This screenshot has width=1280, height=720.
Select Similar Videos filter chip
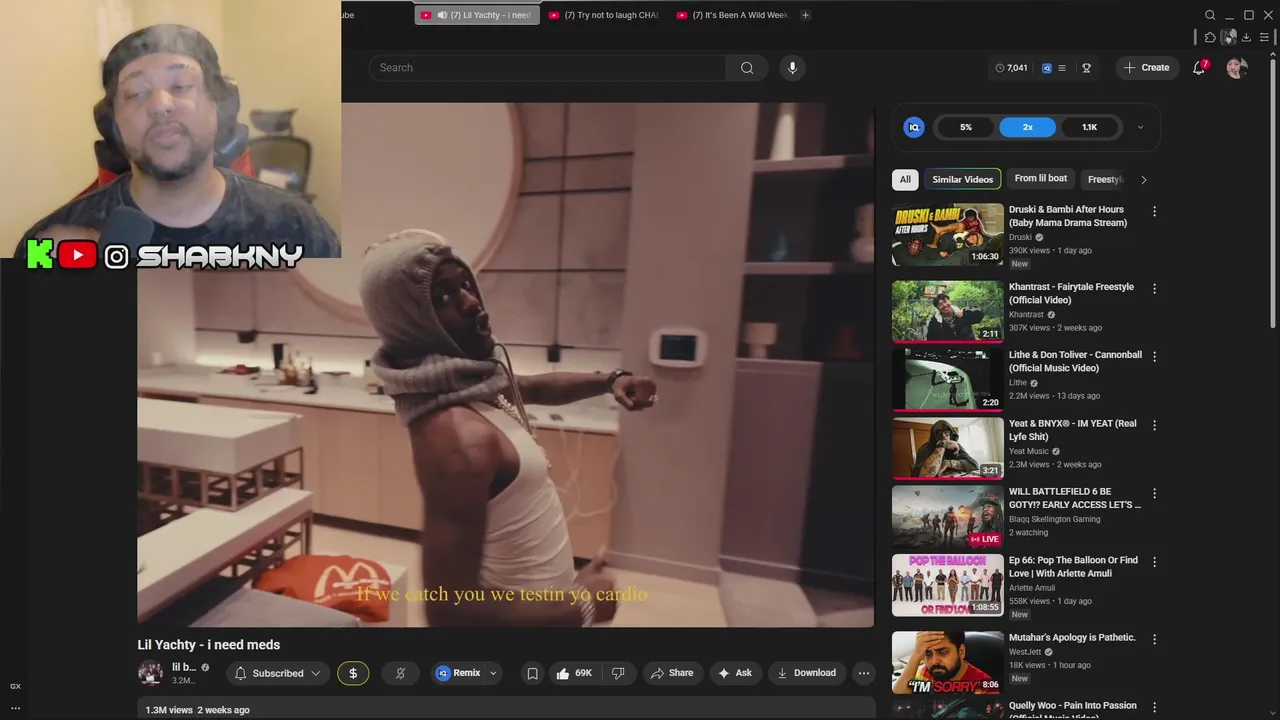(962, 179)
